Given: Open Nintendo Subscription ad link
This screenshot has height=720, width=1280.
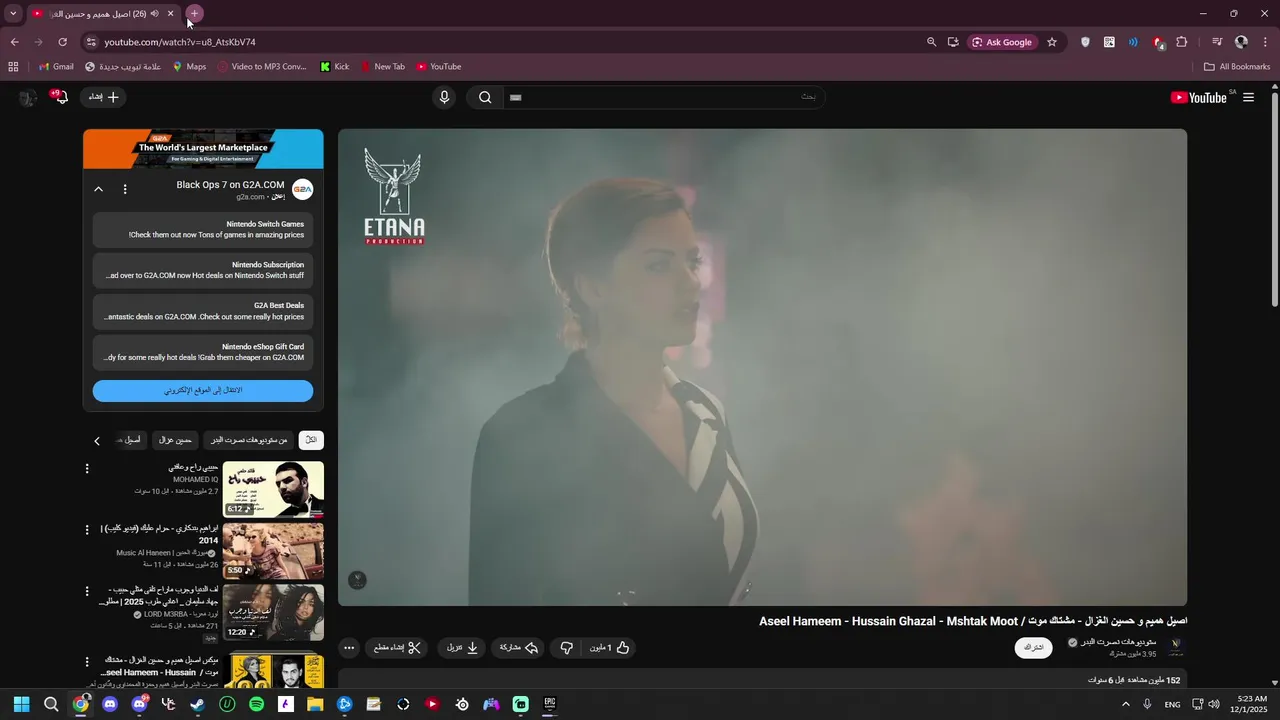Looking at the screenshot, I should (x=203, y=270).
